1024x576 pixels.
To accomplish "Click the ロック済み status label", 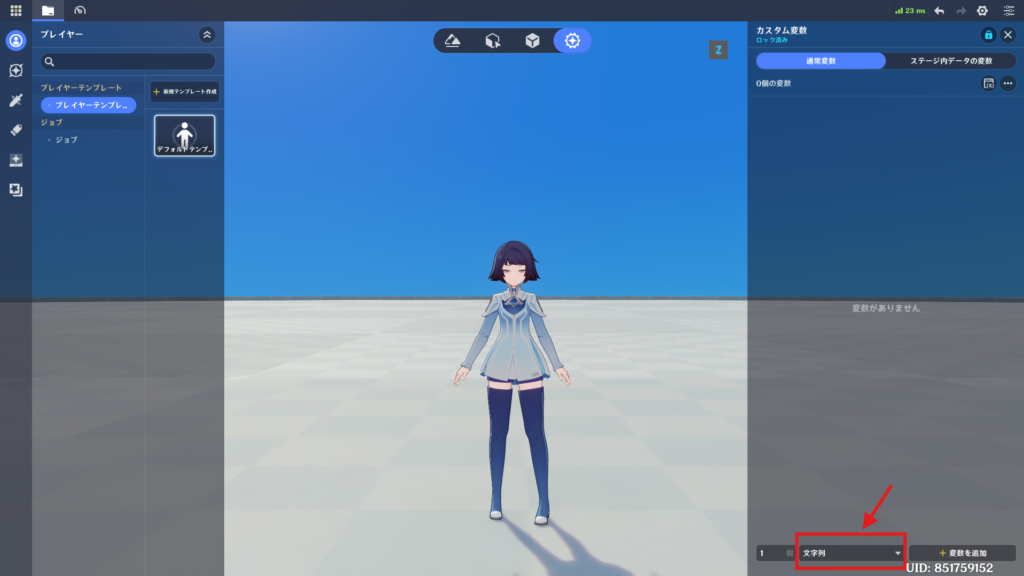I will [771, 40].
